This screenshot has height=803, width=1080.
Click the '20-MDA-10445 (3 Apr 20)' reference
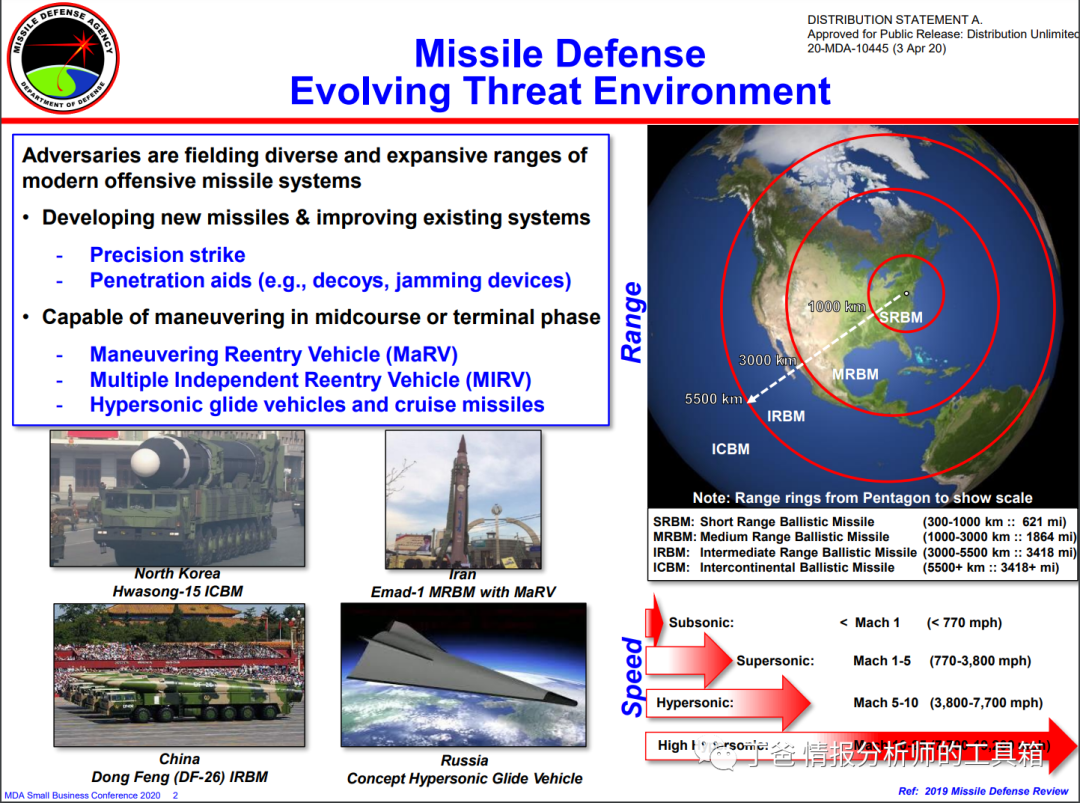pyautogui.click(x=876, y=48)
